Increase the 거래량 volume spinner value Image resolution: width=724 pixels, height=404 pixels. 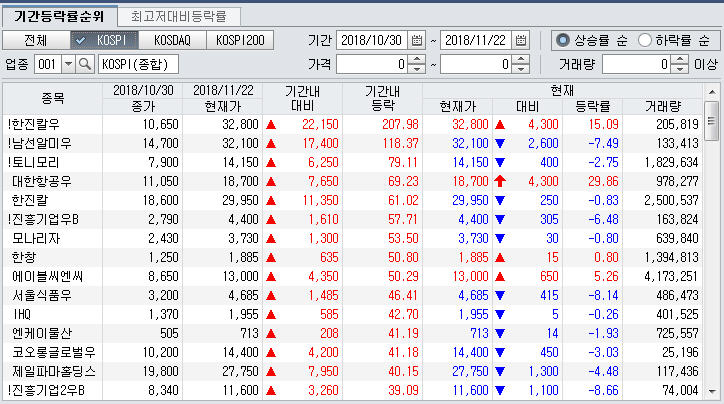point(681,59)
